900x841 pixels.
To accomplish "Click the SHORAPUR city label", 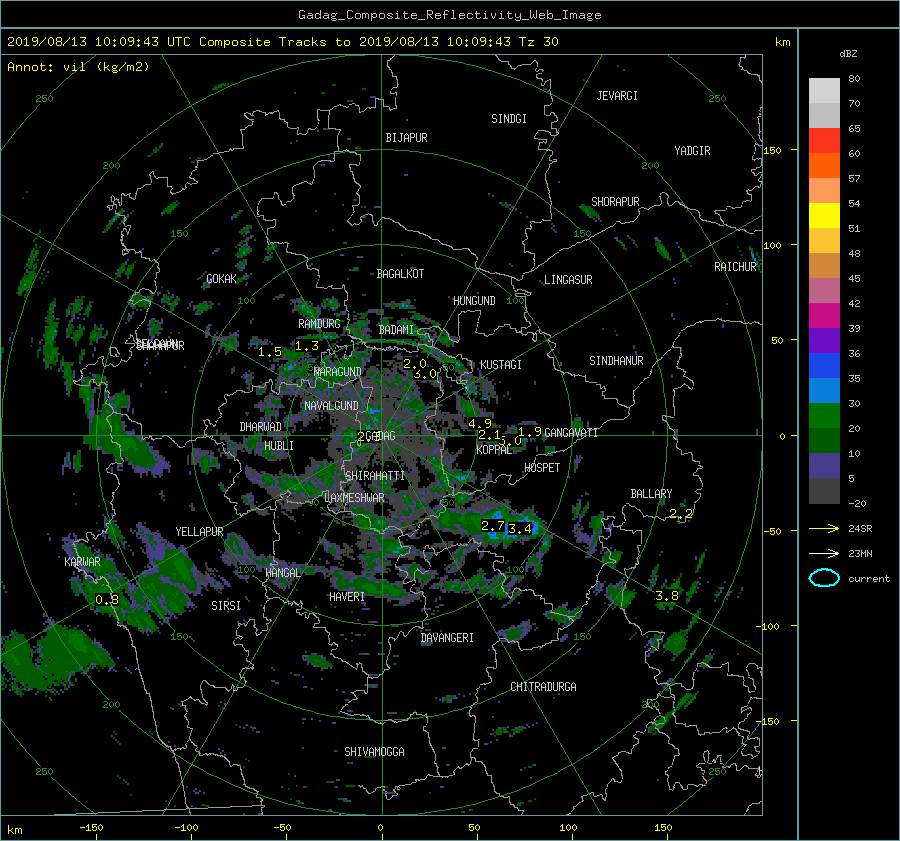I will pyautogui.click(x=615, y=202).
